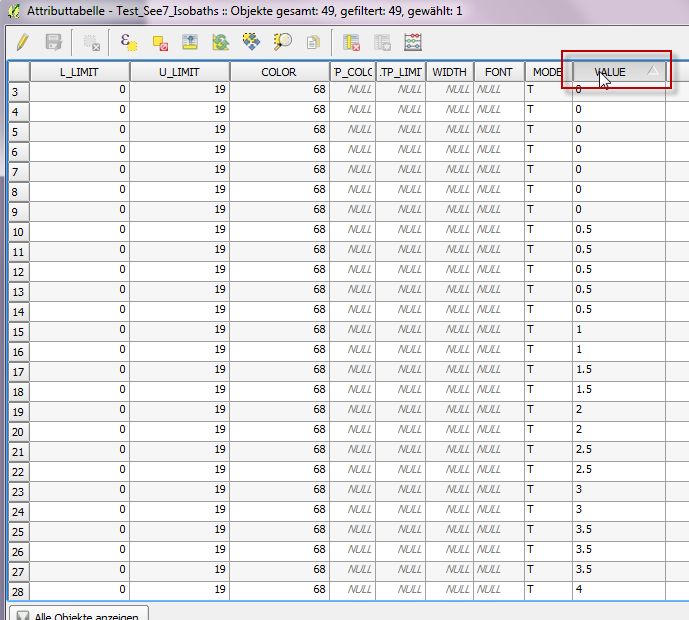Select row 3 via its row number

(19, 91)
